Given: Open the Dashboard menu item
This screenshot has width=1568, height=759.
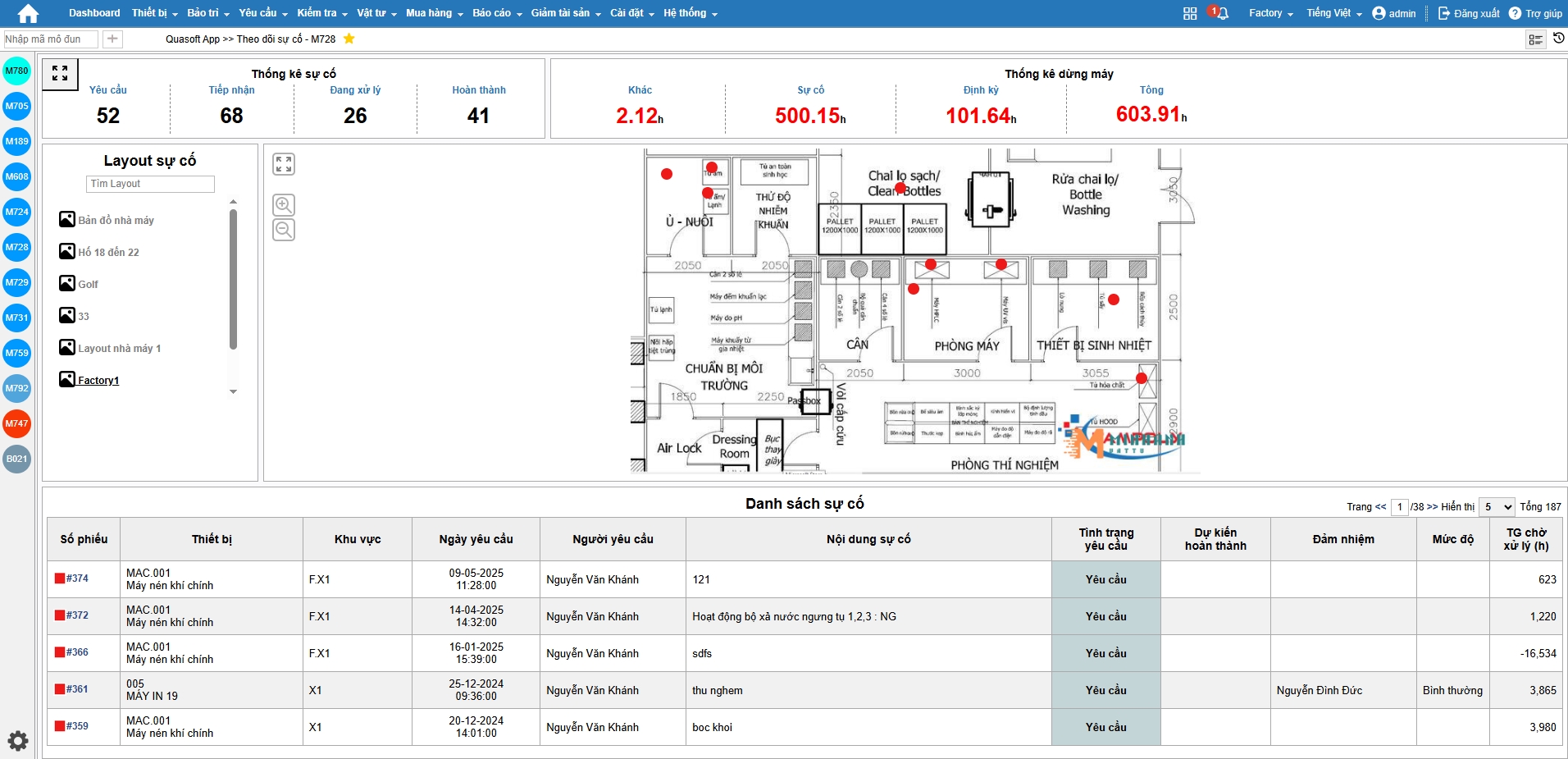Looking at the screenshot, I should click(x=94, y=13).
